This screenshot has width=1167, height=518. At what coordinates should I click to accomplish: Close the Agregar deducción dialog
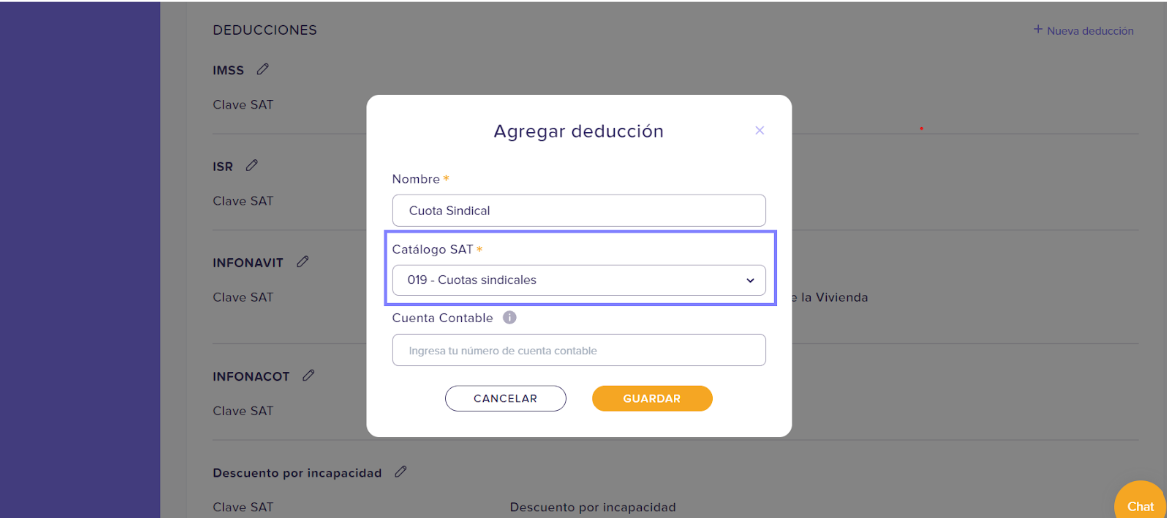[x=760, y=130]
